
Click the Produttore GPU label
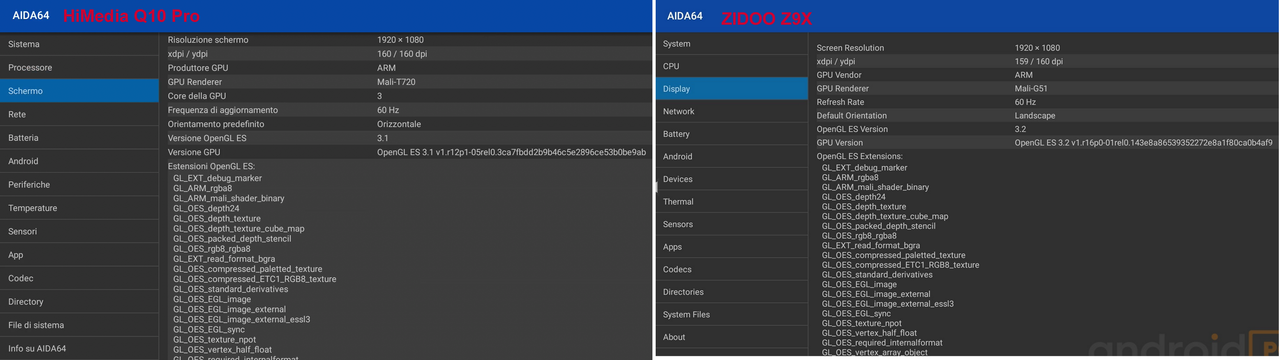(198, 68)
